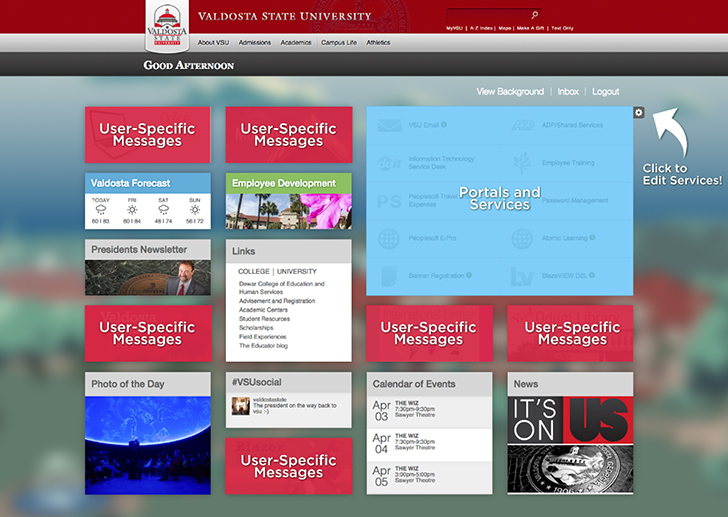Click the green info dot beside VSU Email
The width and height of the screenshot is (728, 517).
pyautogui.click(x=444, y=124)
